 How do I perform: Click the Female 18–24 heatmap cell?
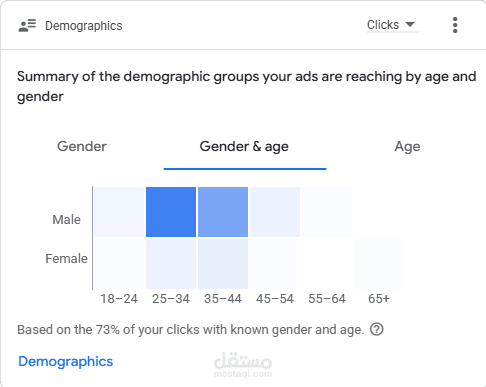tap(119, 264)
